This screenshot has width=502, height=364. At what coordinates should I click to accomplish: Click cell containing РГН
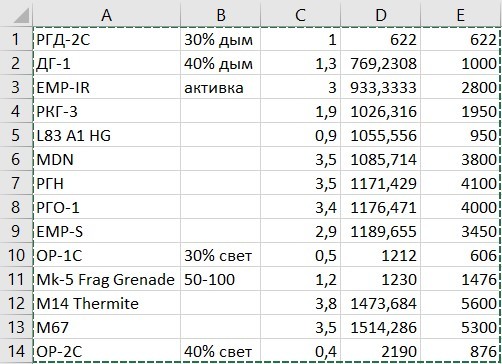(107, 183)
